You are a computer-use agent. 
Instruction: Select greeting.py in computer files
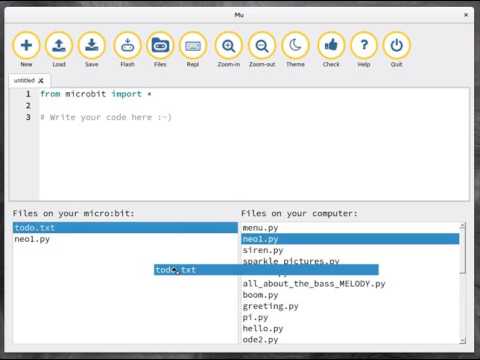[x=350, y=306]
